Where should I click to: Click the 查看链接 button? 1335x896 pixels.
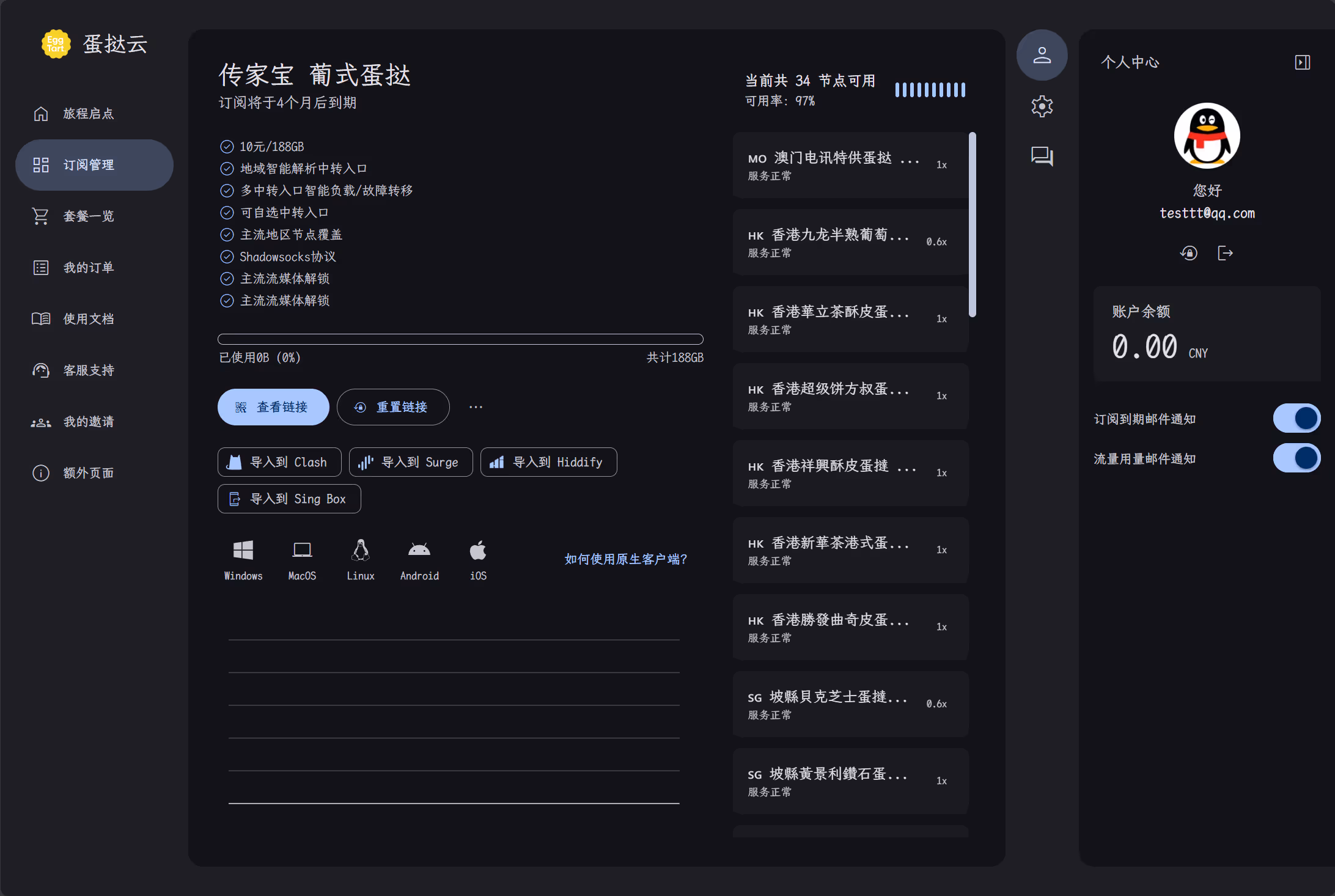tap(273, 407)
